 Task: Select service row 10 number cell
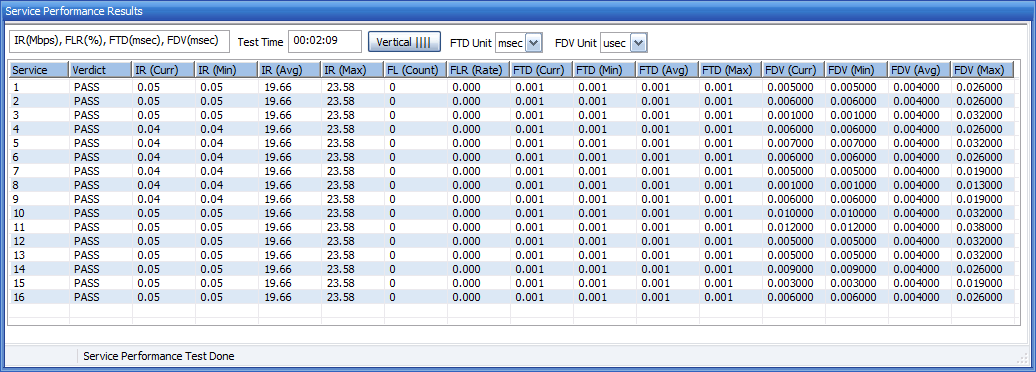[x=38, y=213]
